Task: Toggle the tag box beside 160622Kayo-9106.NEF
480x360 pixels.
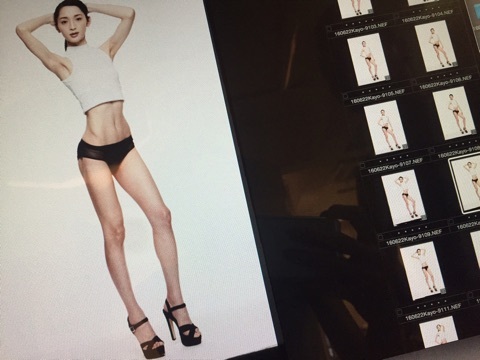Action: pyautogui.click(x=414, y=82)
